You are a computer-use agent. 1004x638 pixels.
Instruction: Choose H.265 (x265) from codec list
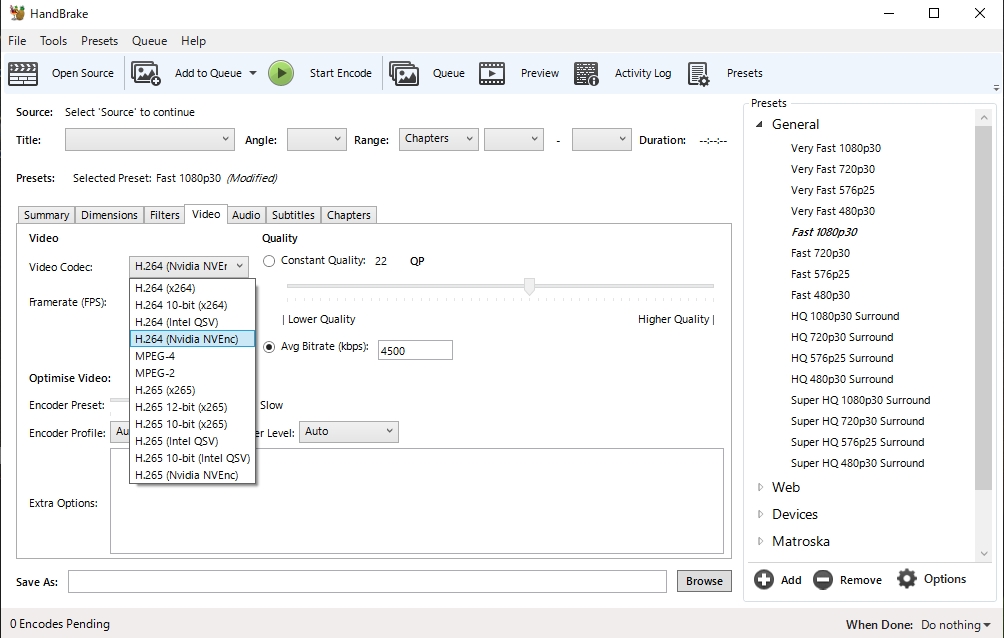(x=165, y=390)
